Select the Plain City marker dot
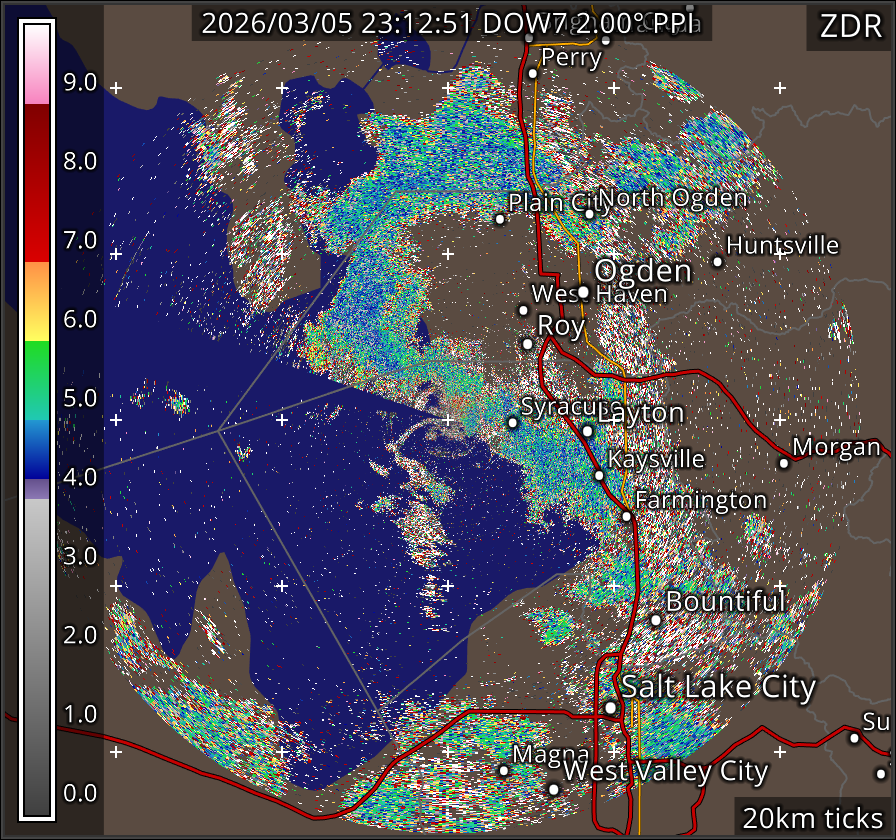This screenshot has width=896, height=840. (x=500, y=219)
